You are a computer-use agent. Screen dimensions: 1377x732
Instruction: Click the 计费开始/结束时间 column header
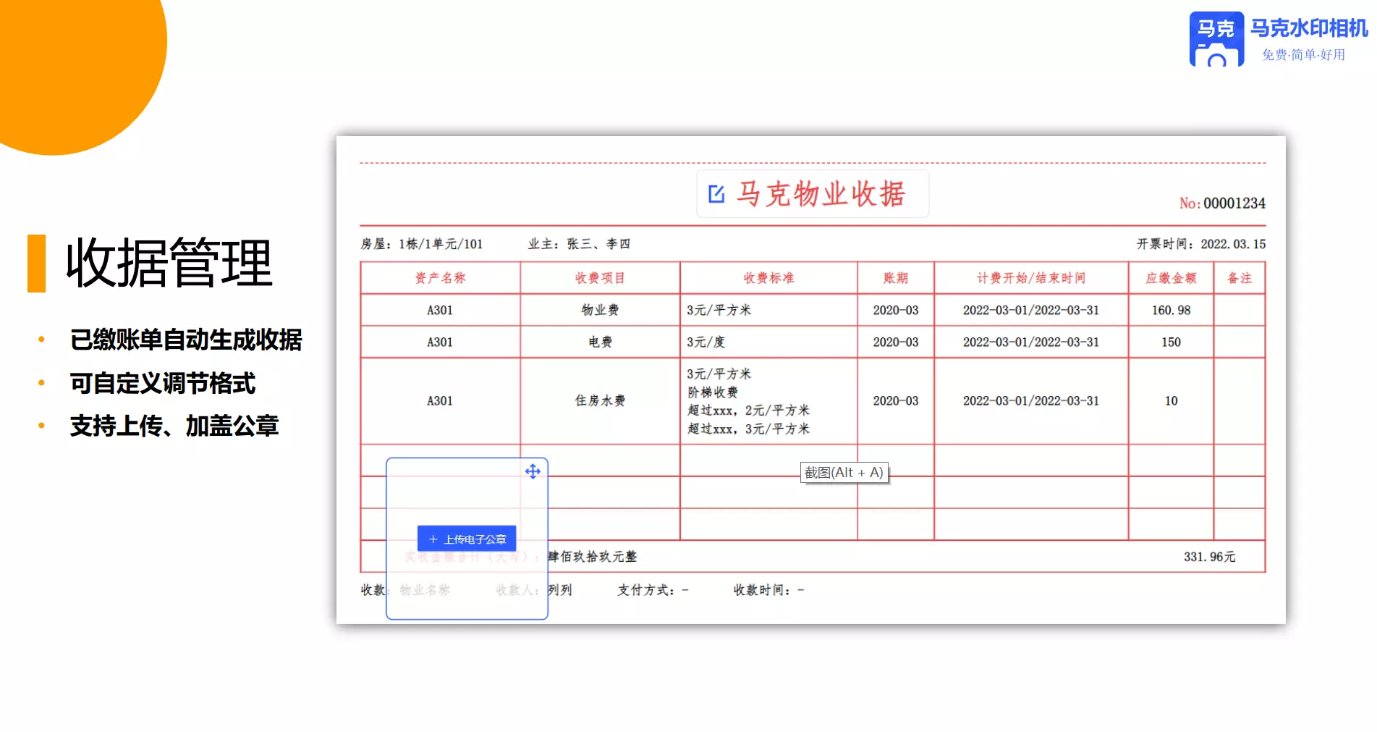click(1031, 278)
